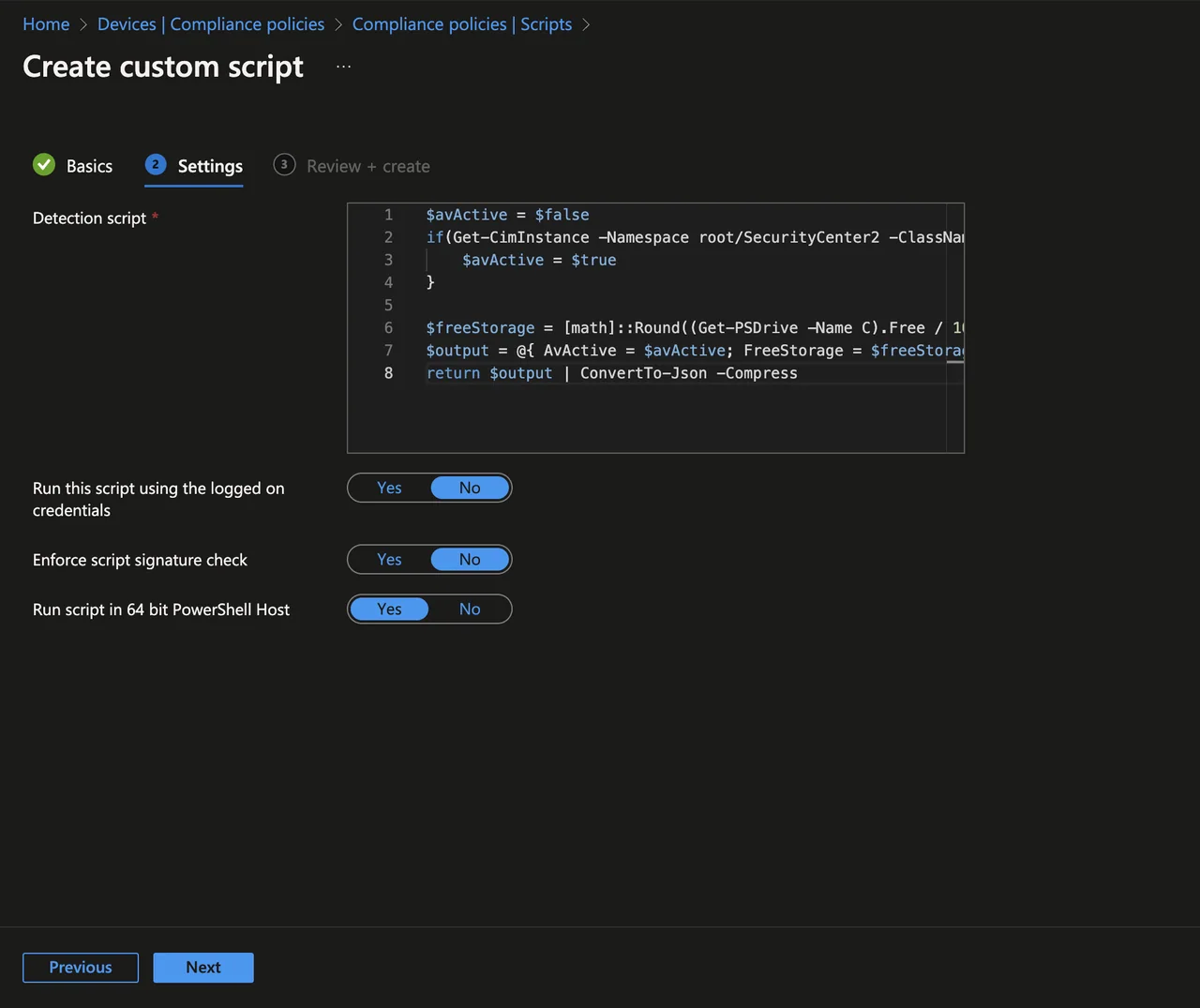Set enforce script signature check to Yes
1200x1008 pixels.
pyautogui.click(x=389, y=560)
